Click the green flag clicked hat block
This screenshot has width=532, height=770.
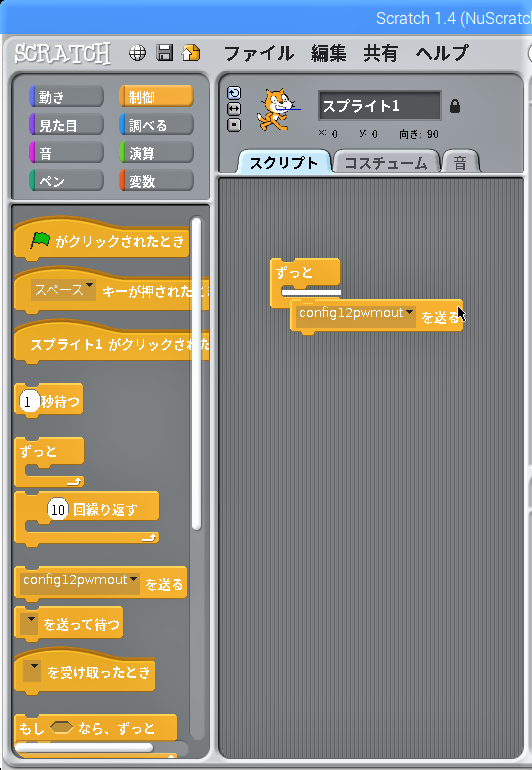pos(102,240)
